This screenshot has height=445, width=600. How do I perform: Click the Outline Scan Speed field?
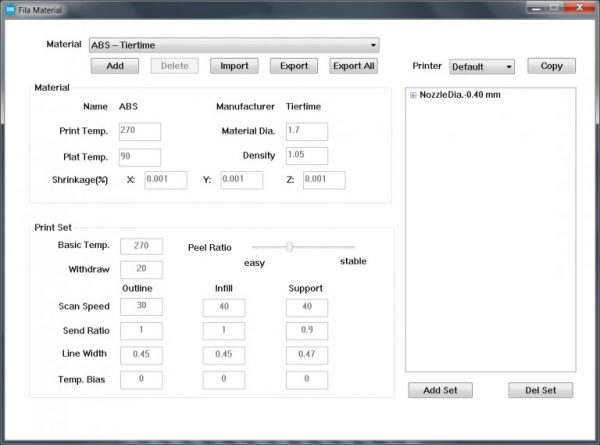[141, 306]
